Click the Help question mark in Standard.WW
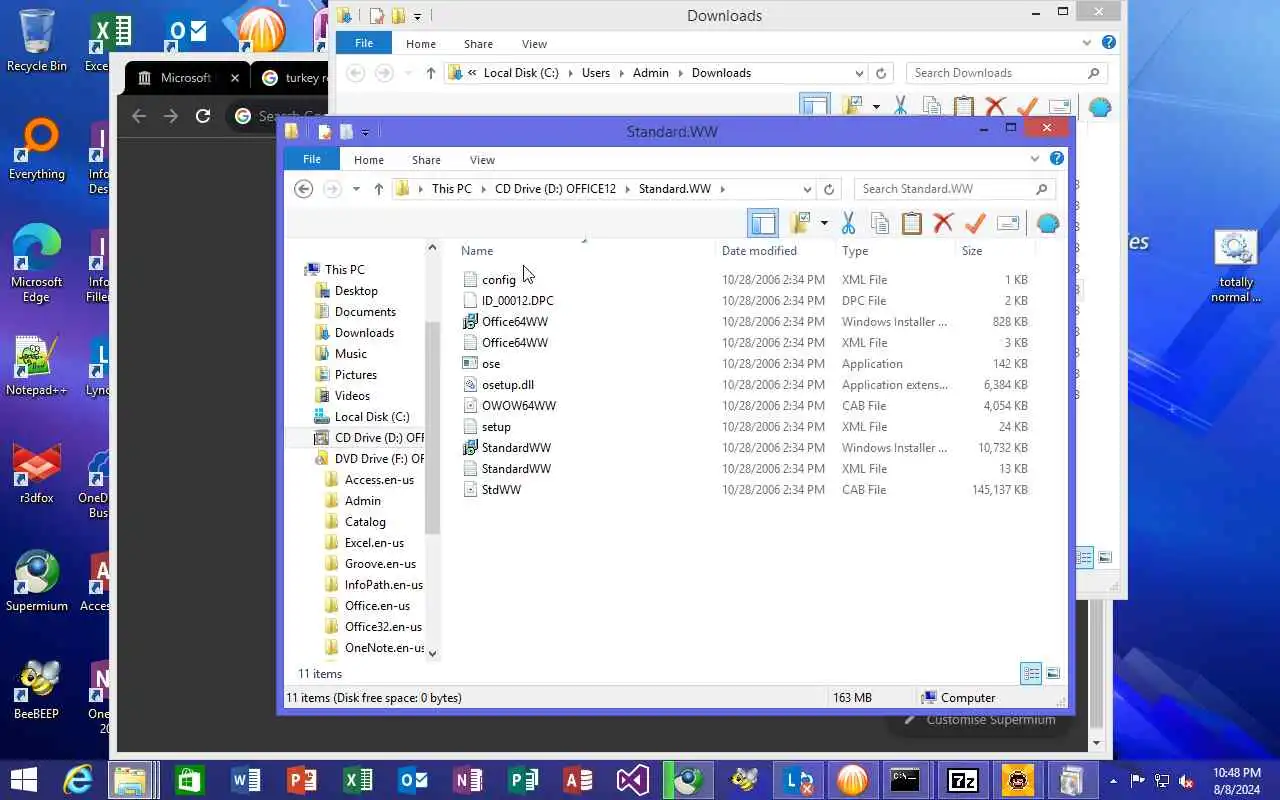Screen dimensions: 1280x800 pos(1057,159)
